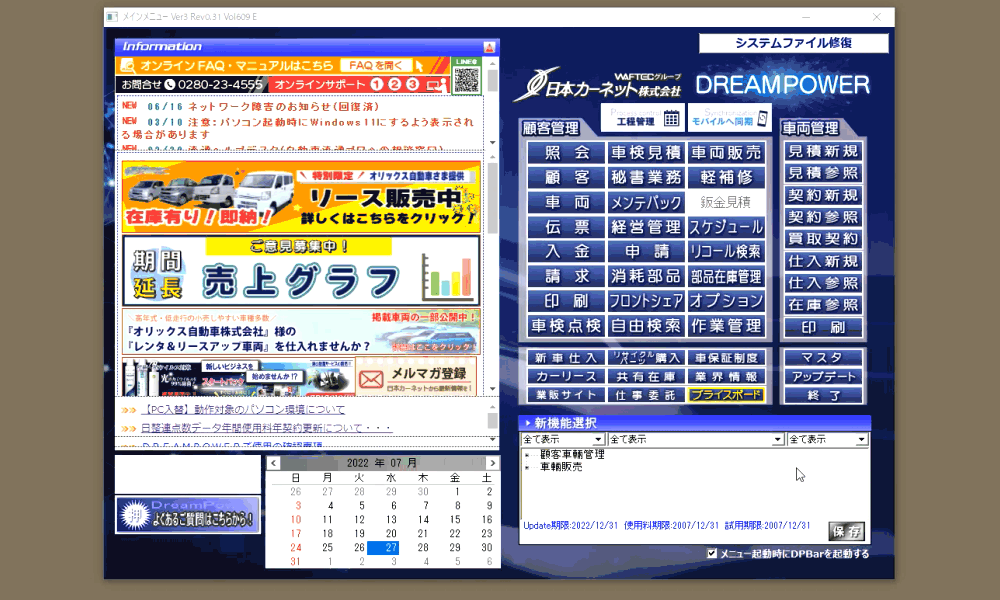The image size is (1000, 600).
Task: Go to previous month in calendar
Action: tap(274, 463)
